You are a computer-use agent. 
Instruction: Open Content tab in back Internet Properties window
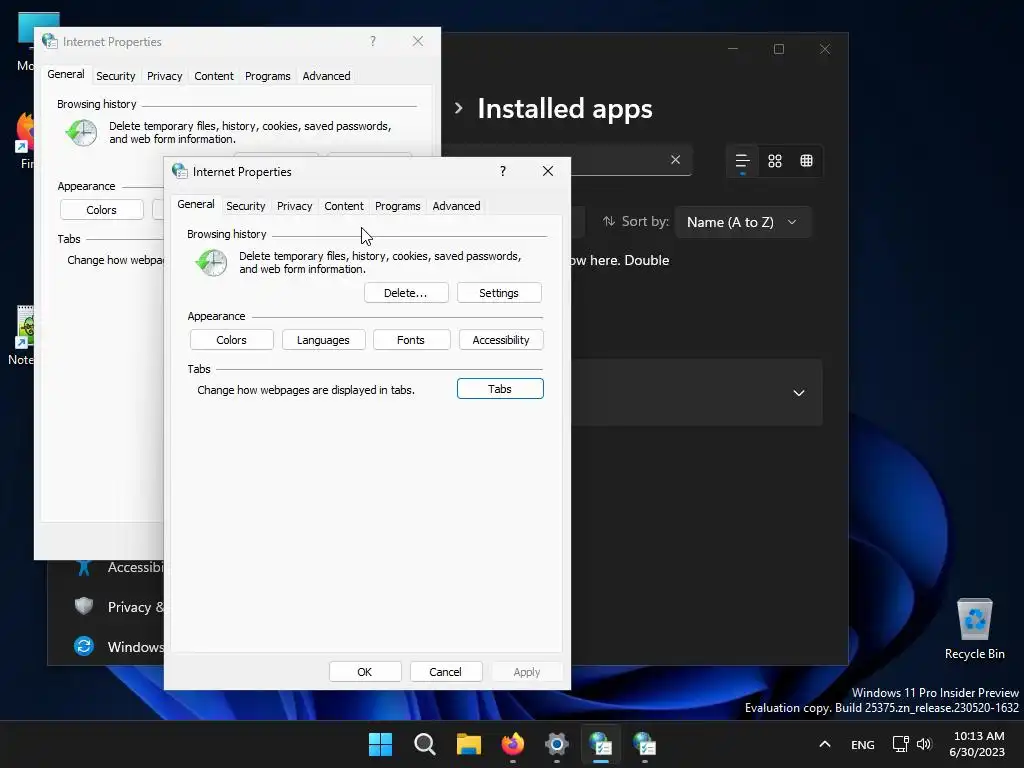214,76
